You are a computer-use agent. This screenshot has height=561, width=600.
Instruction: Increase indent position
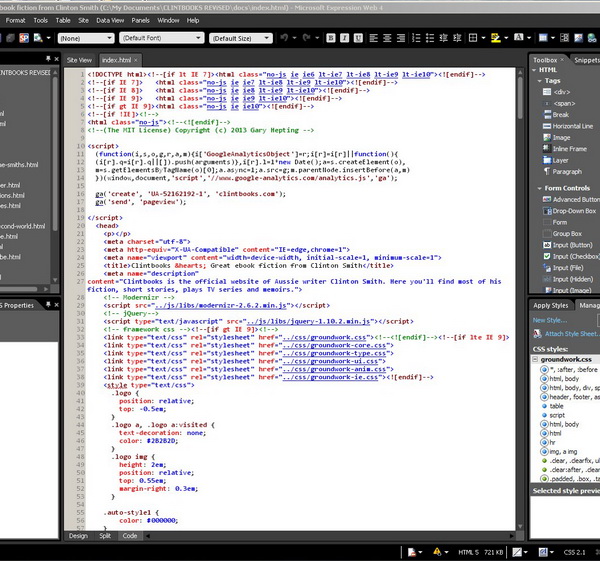coord(457,38)
